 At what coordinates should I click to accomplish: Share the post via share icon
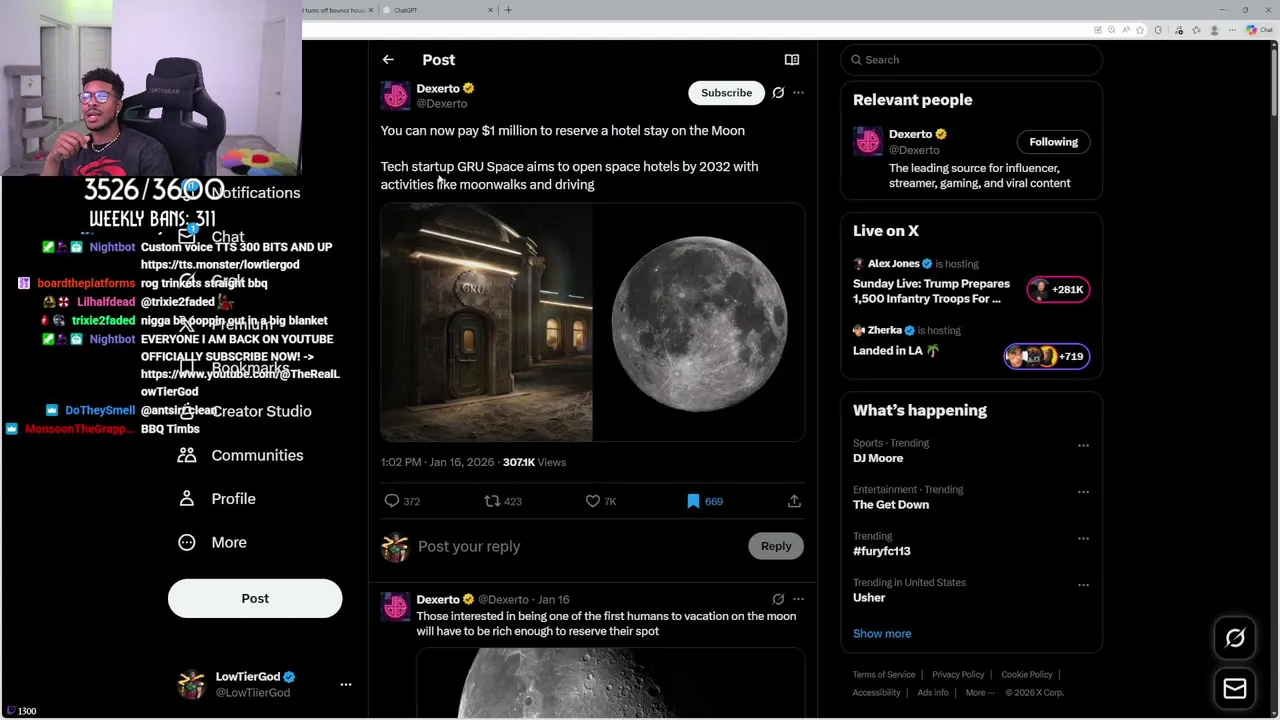(794, 501)
